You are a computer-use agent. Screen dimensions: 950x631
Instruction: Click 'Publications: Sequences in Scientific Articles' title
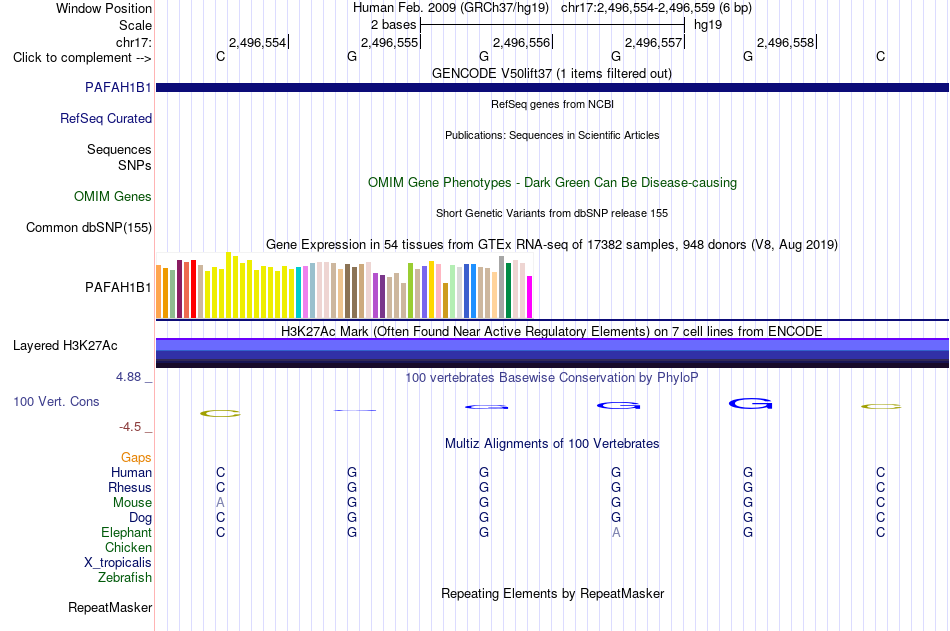(x=552, y=135)
